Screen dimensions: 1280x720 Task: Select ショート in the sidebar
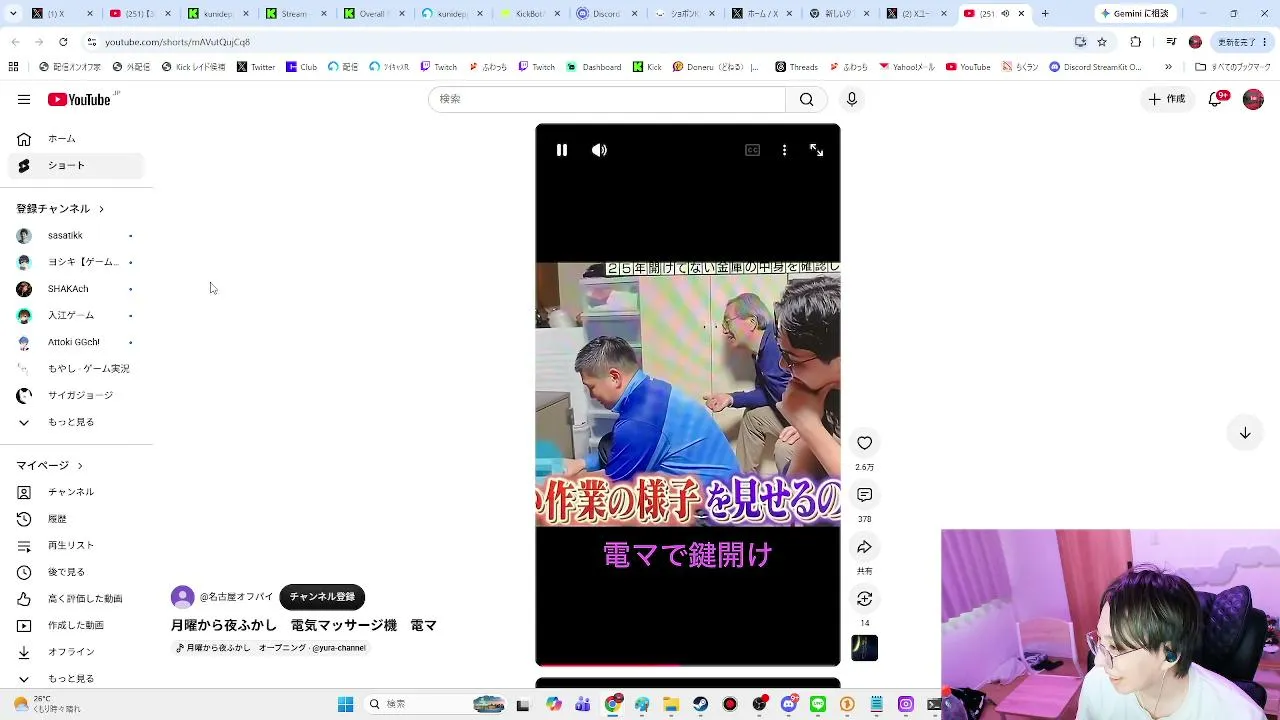(76, 166)
